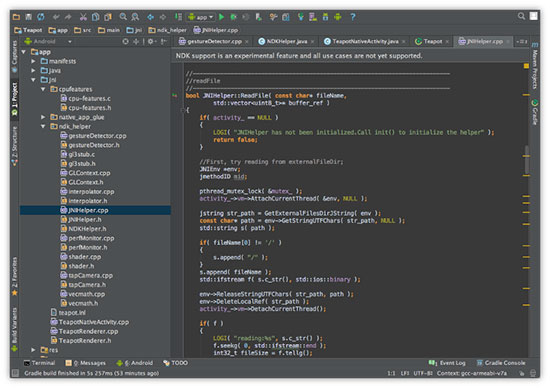Switch to the Teapot editor tab
The width and height of the screenshot is (550, 388).
coord(432,41)
